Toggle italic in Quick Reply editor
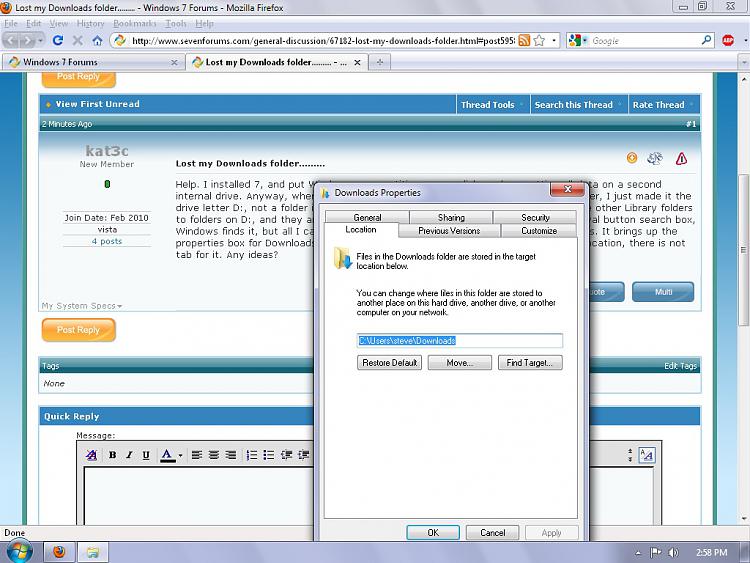Screen dimensions: 750x563 129,455
